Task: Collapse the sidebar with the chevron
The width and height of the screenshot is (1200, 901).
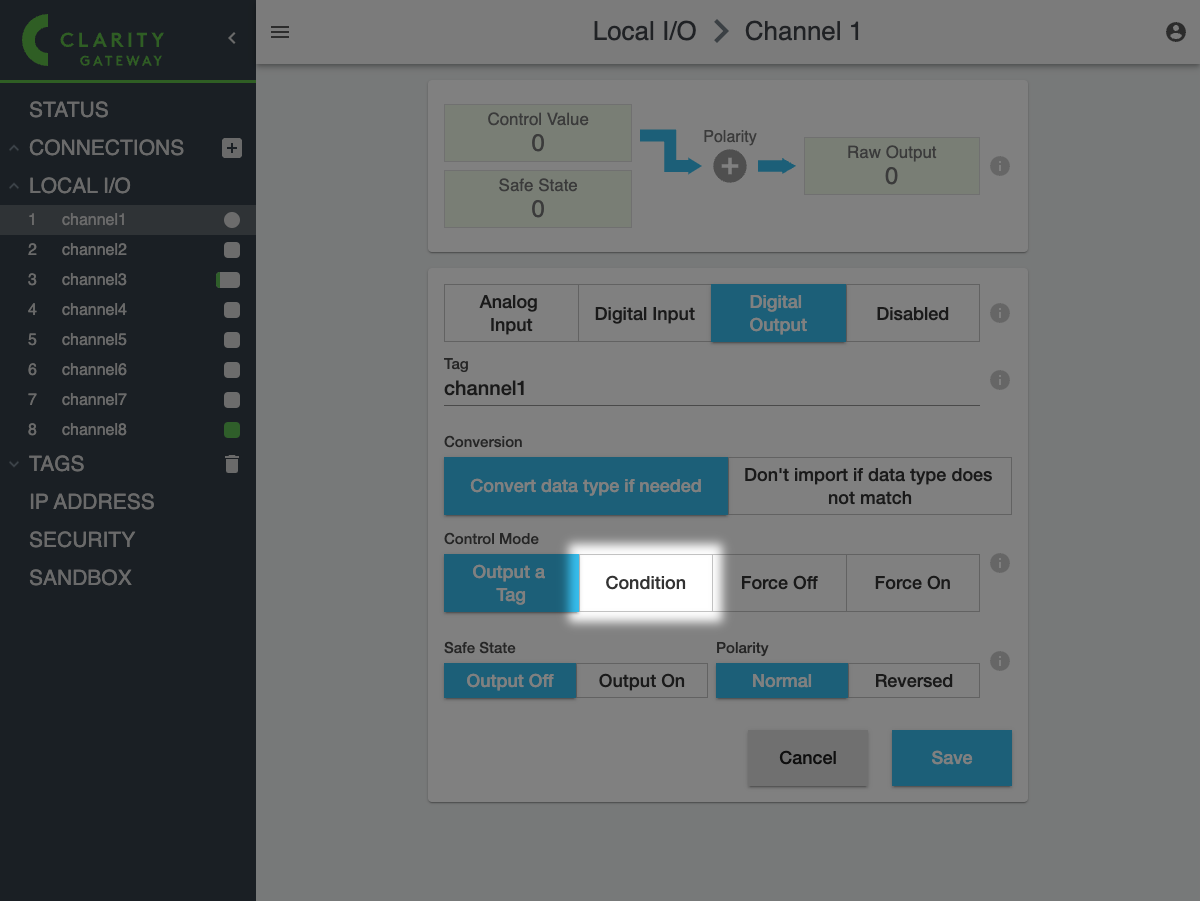Action: [x=232, y=38]
